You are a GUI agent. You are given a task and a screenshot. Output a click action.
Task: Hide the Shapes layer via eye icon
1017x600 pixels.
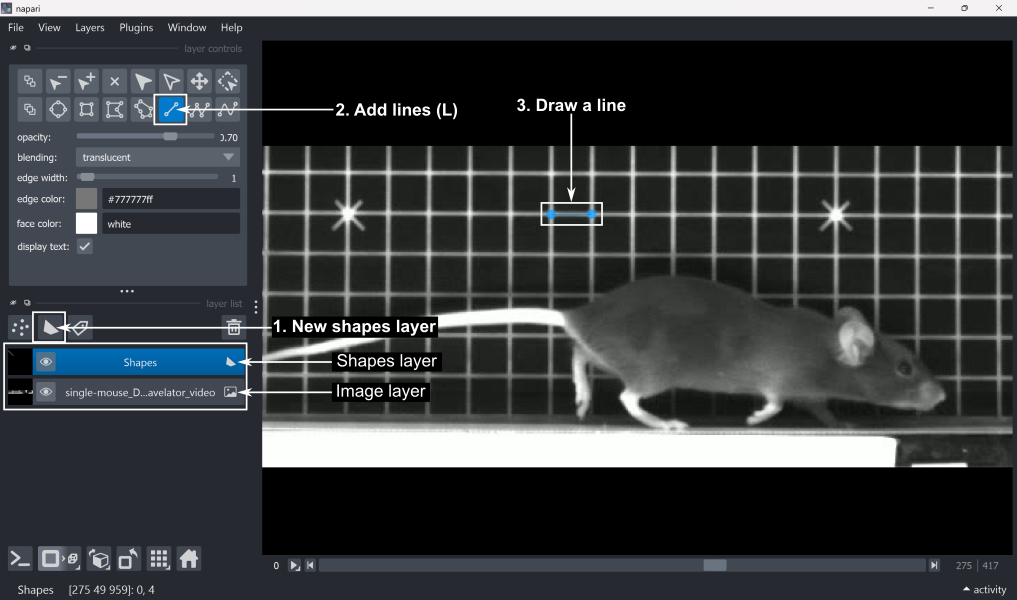coord(46,362)
